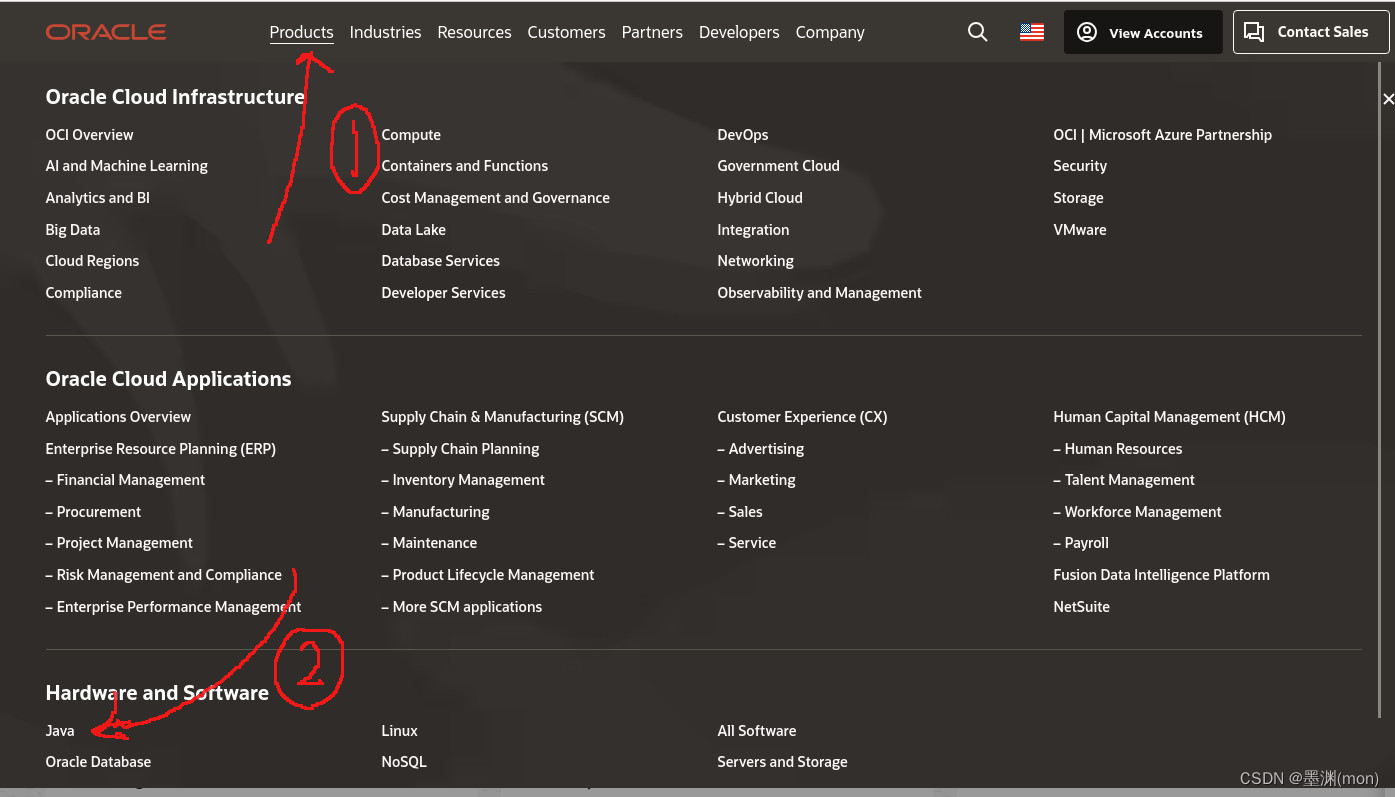Screen dimensions: 1395x797
Task: Open the Linux link
Action: [x=400, y=731]
